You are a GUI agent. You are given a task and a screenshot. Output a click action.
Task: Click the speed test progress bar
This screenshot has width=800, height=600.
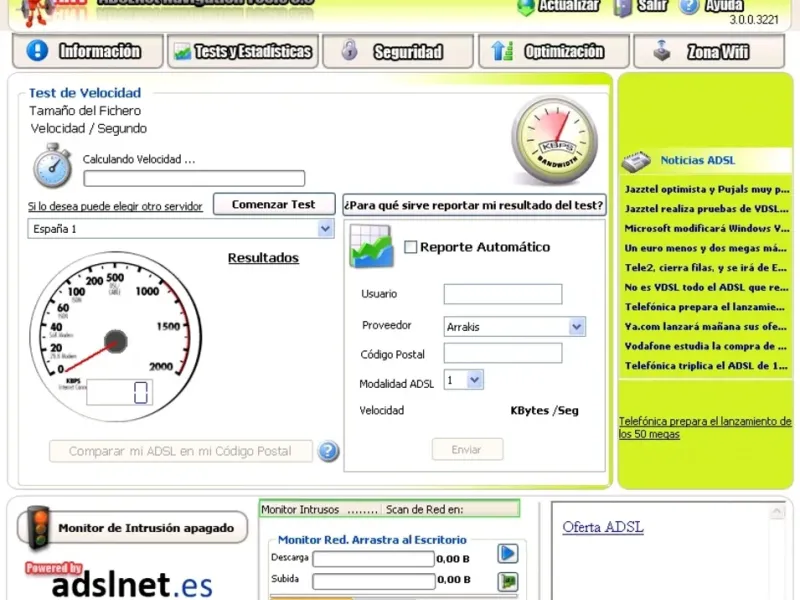click(x=194, y=178)
